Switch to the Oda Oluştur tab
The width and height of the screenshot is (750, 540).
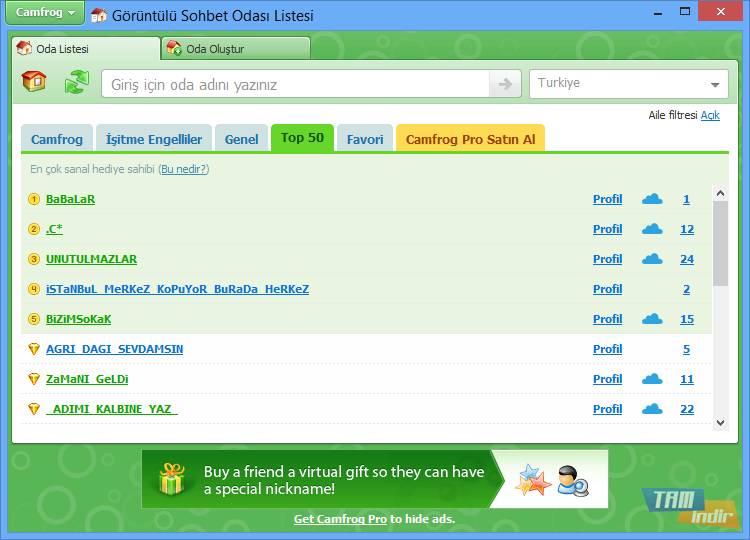coord(236,48)
